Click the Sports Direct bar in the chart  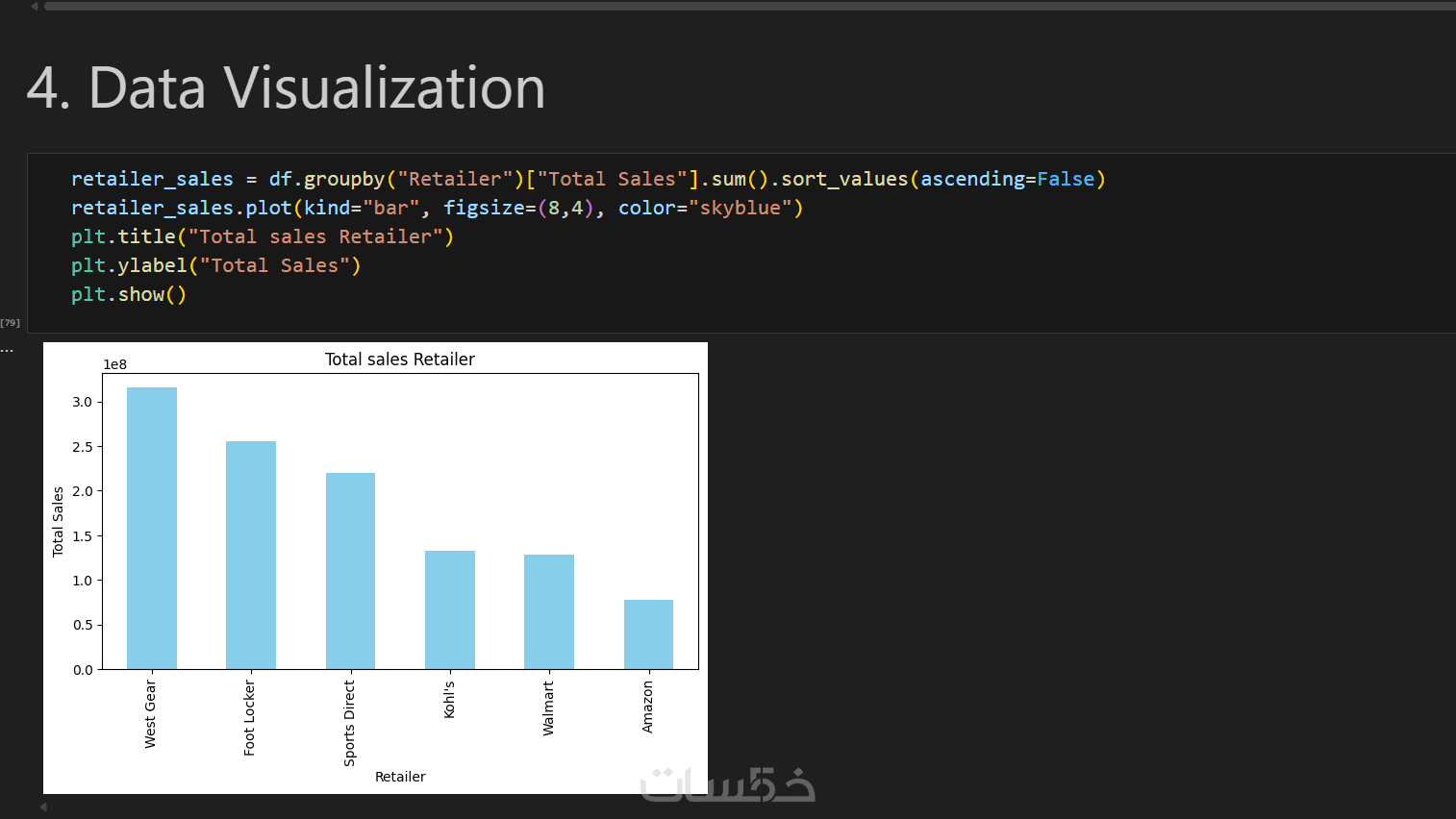coord(350,571)
